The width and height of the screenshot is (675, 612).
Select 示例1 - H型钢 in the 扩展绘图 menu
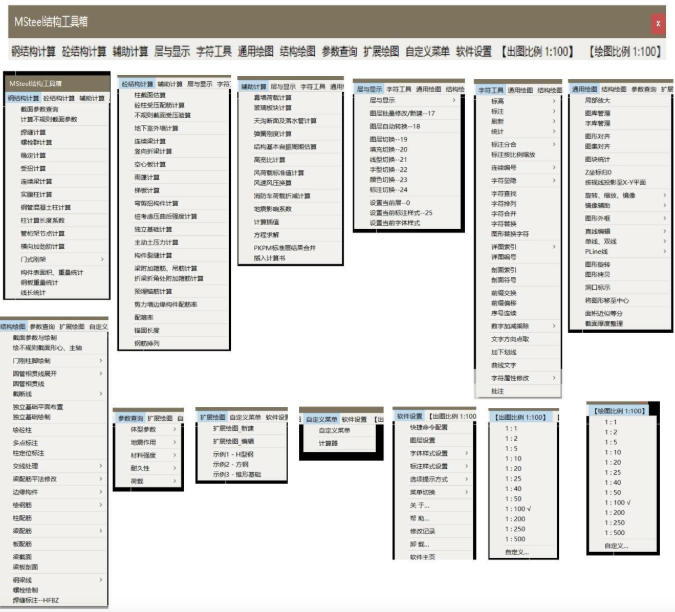[232, 452]
